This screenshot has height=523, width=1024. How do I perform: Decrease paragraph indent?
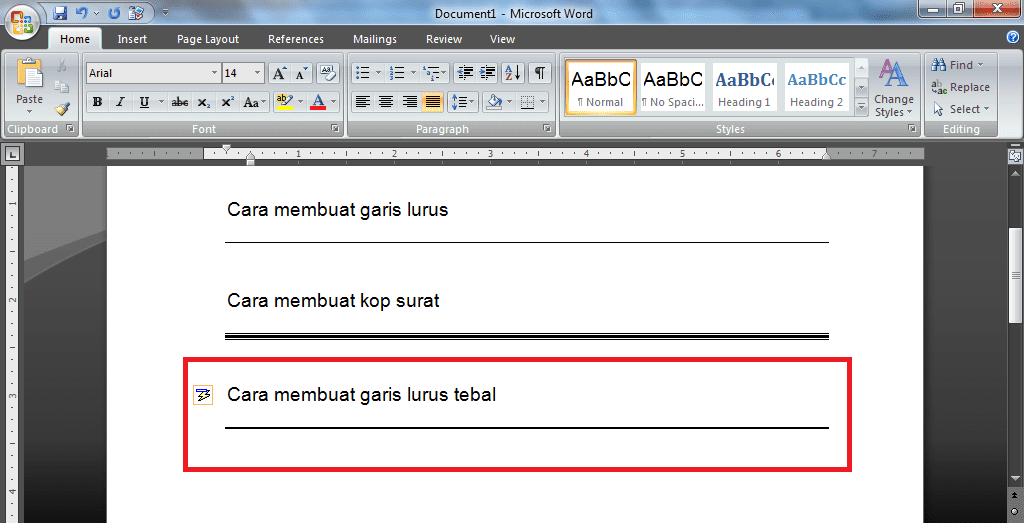point(464,73)
